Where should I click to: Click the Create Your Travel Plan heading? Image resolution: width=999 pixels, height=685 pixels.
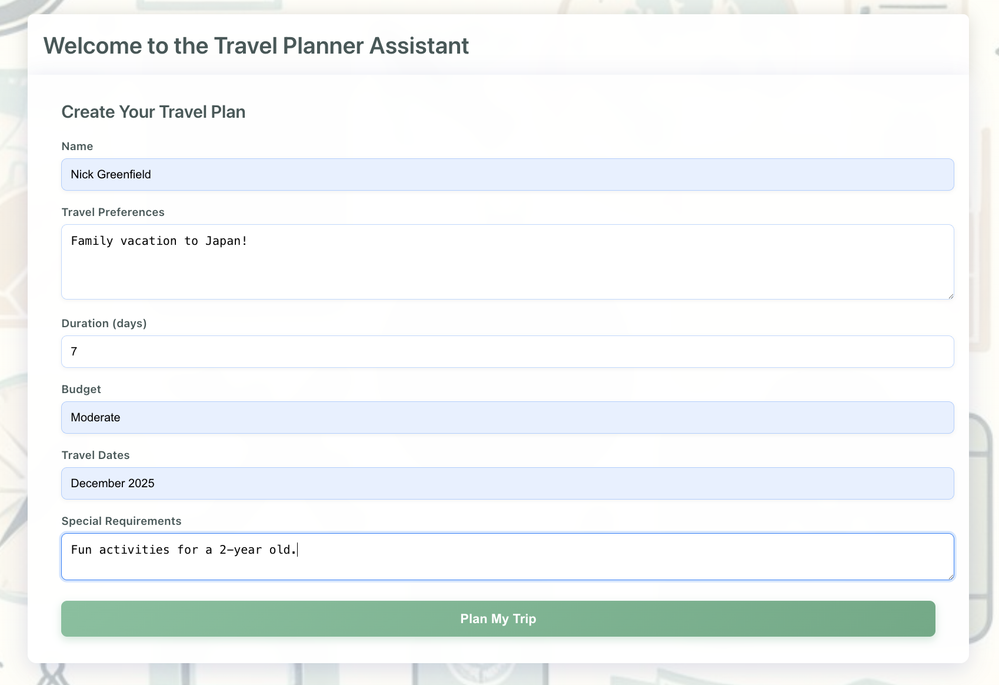pyautogui.click(x=153, y=112)
